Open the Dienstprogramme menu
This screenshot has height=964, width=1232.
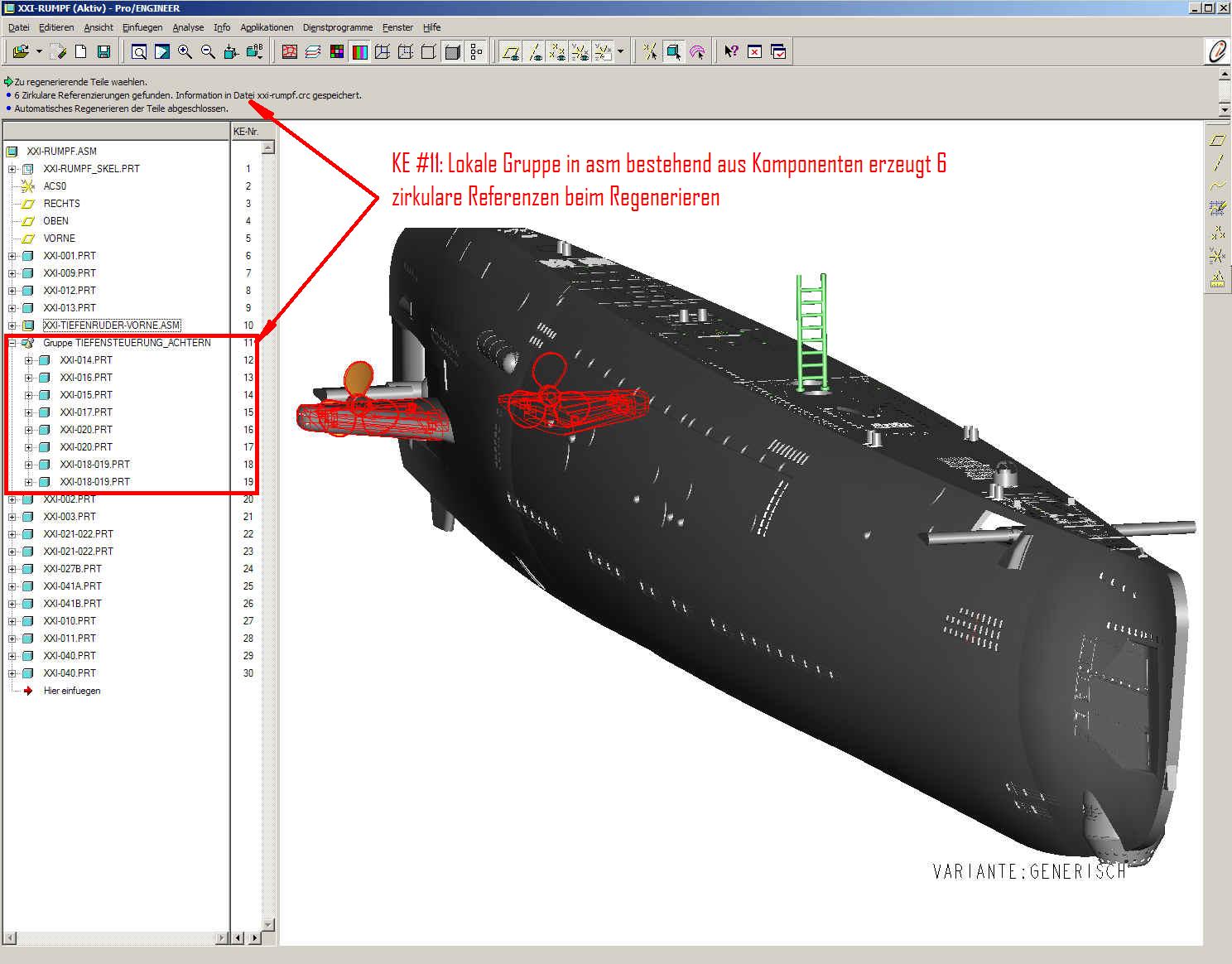(338, 27)
